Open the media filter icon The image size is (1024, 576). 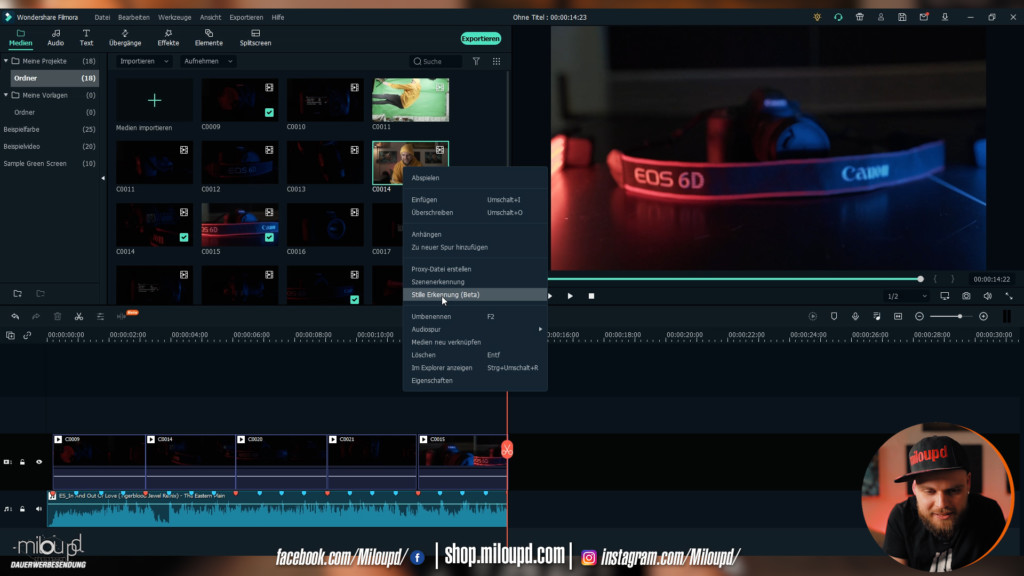pos(476,61)
